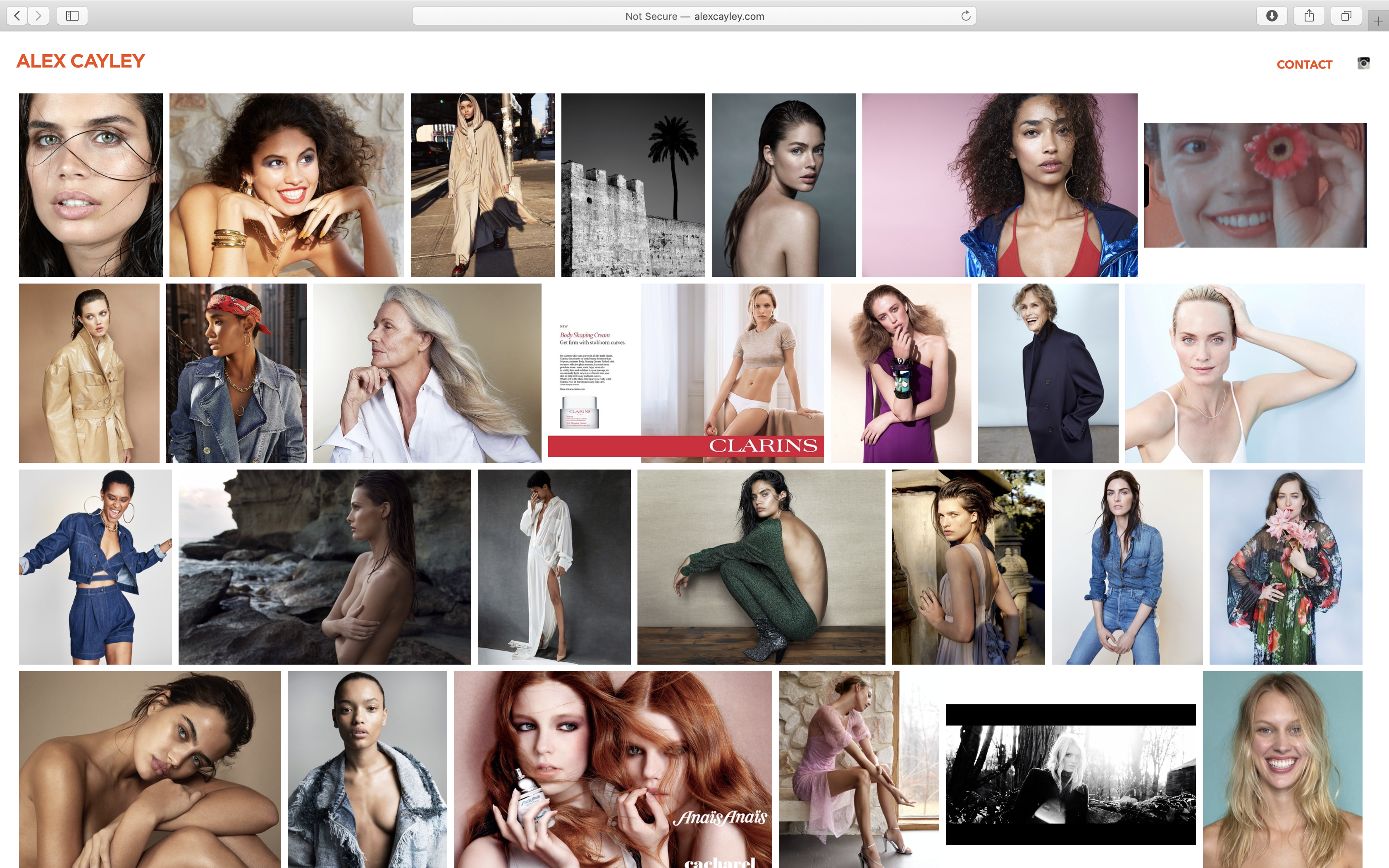Reload the page using the refresh icon
The image size is (1389, 868).
pyautogui.click(x=966, y=16)
